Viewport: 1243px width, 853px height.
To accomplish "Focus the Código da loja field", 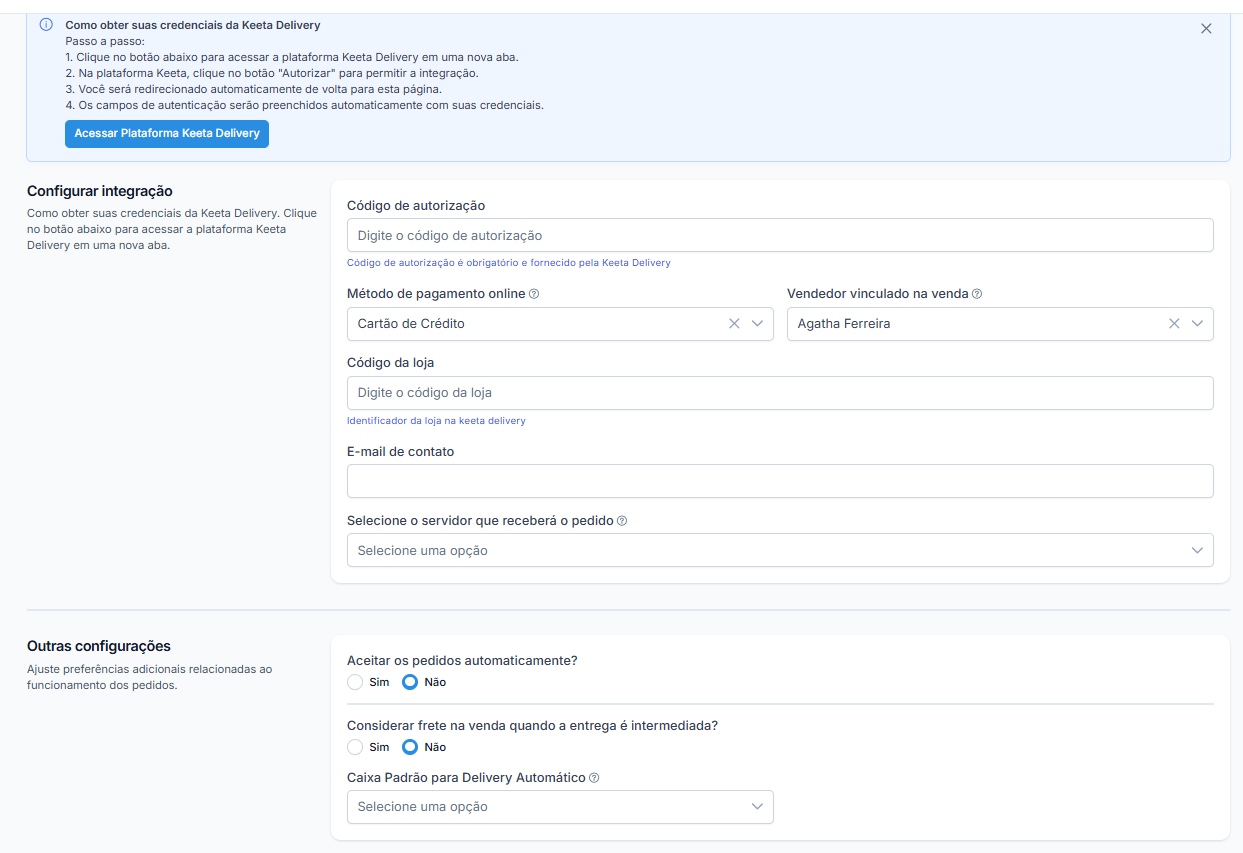I will point(780,393).
